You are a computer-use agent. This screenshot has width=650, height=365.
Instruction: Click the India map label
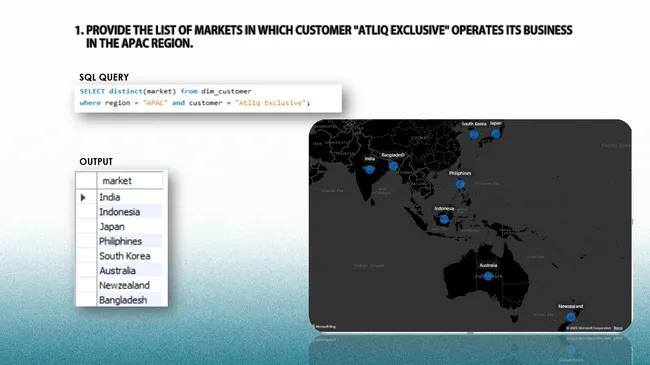tap(370, 158)
